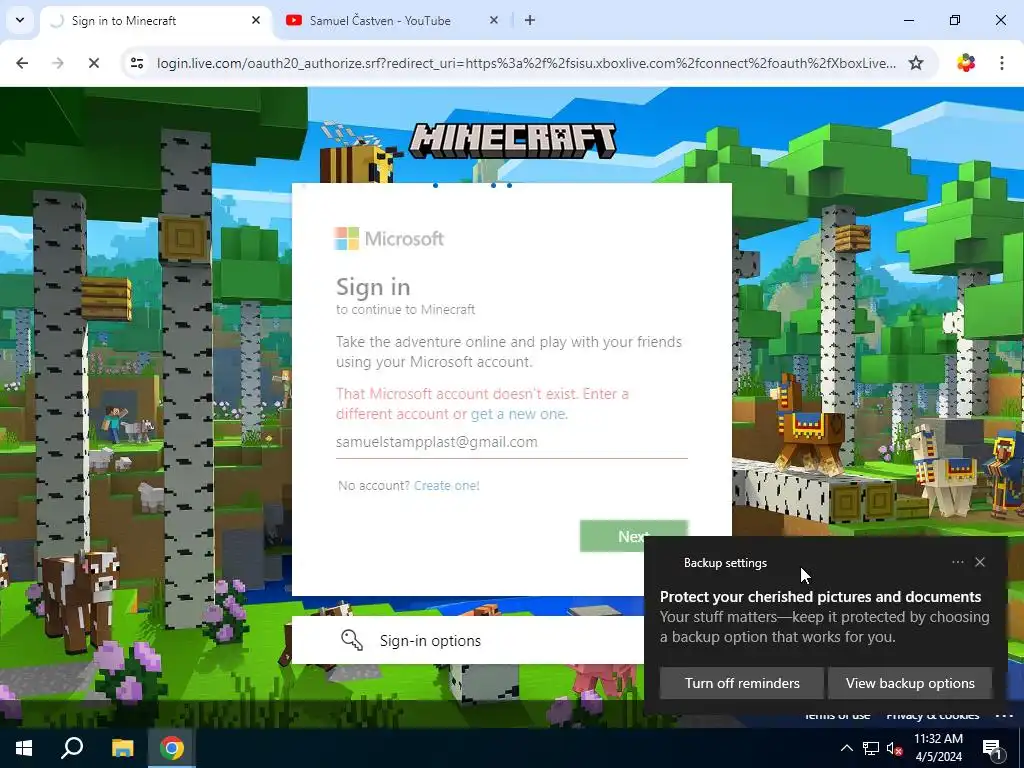This screenshot has height=768, width=1024.
Task: Switch to Sign in to Minecraft tab
Action: (x=157, y=21)
